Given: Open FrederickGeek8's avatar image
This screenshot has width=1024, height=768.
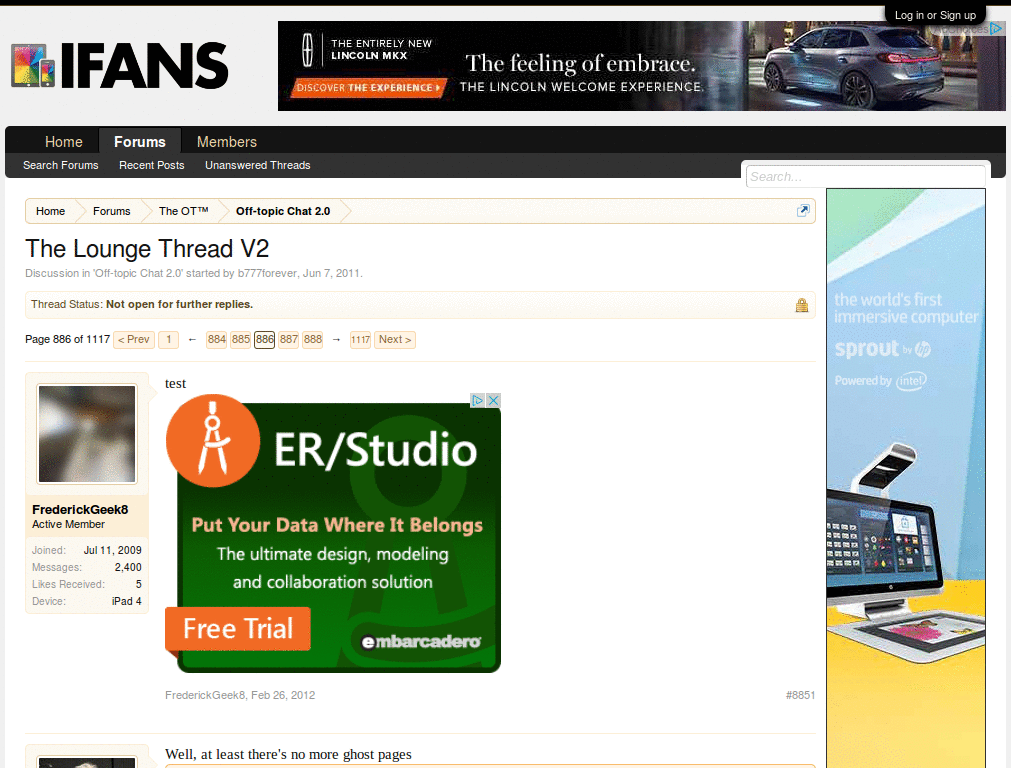Looking at the screenshot, I should pyautogui.click(x=87, y=434).
